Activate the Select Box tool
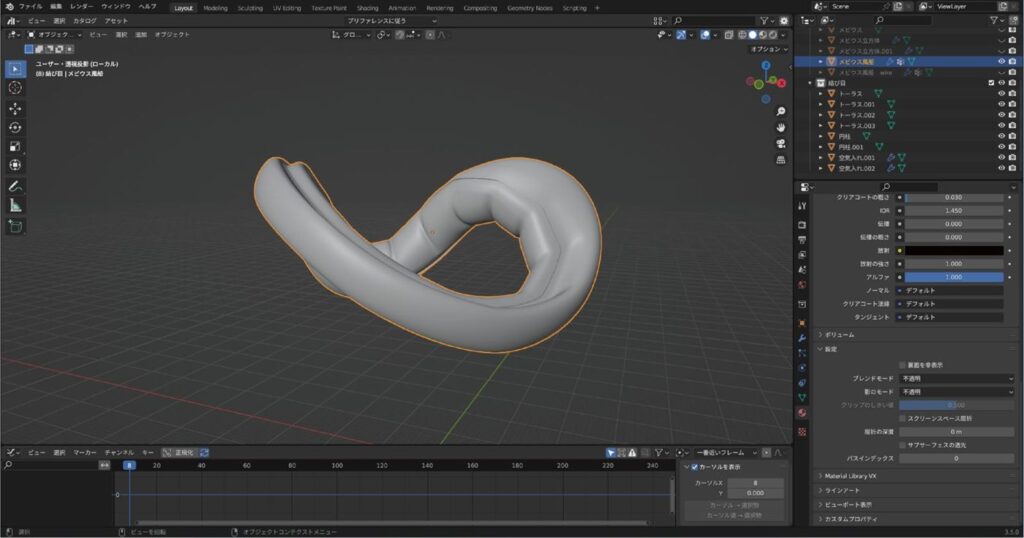Screen dimensions: 1024x538 (x=15, y=69)
